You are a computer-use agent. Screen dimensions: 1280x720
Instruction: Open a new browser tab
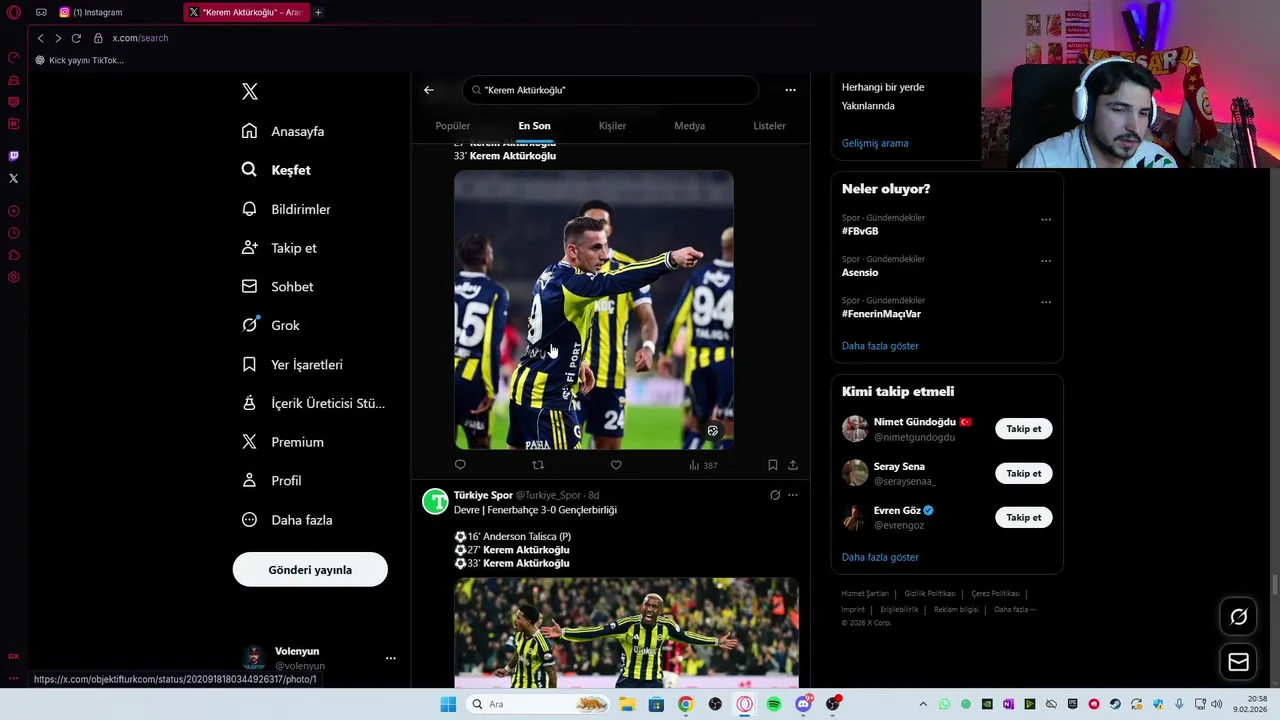coord(318,12)
